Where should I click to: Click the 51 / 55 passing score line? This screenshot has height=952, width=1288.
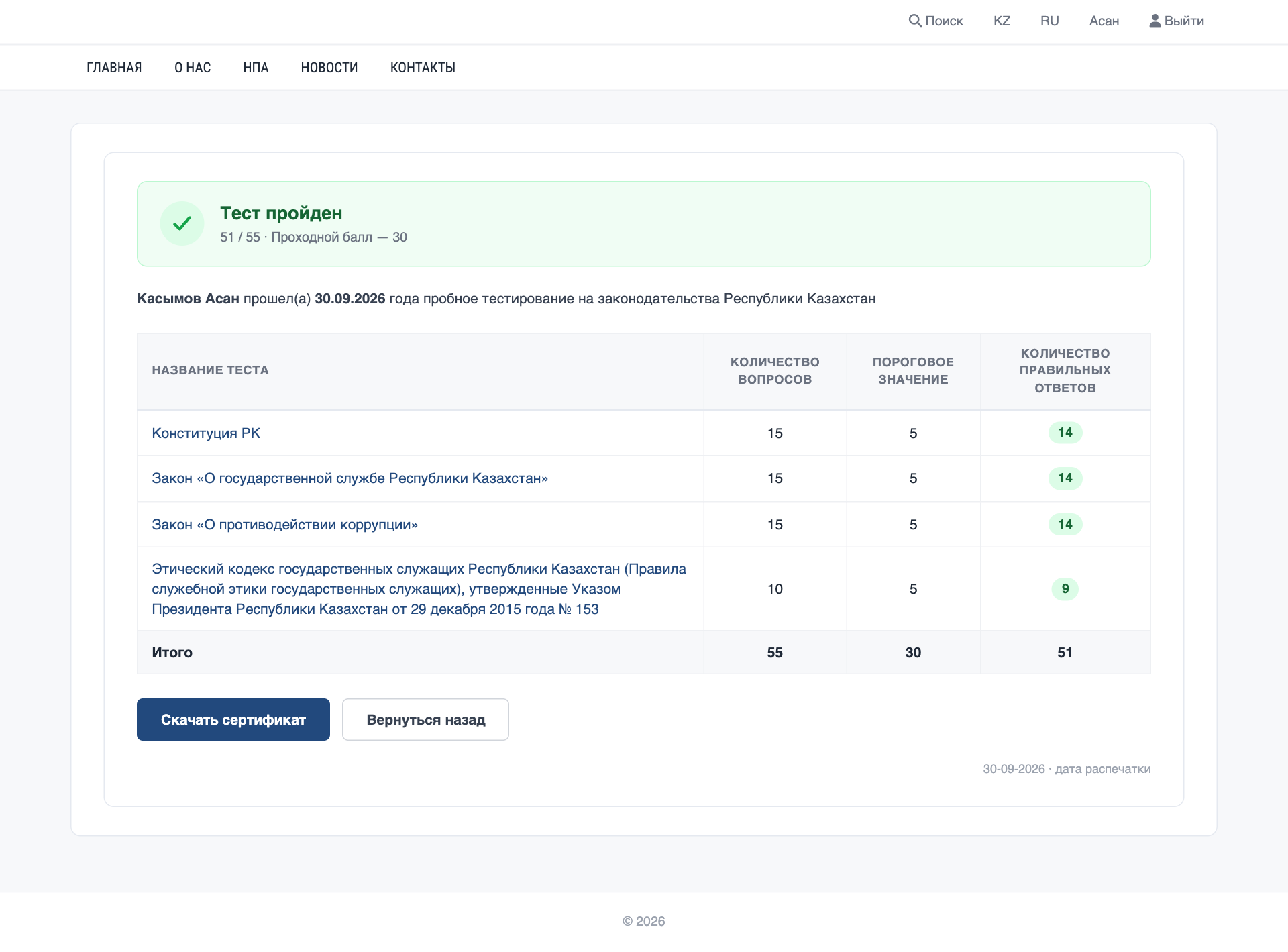(x=313, y=237)
